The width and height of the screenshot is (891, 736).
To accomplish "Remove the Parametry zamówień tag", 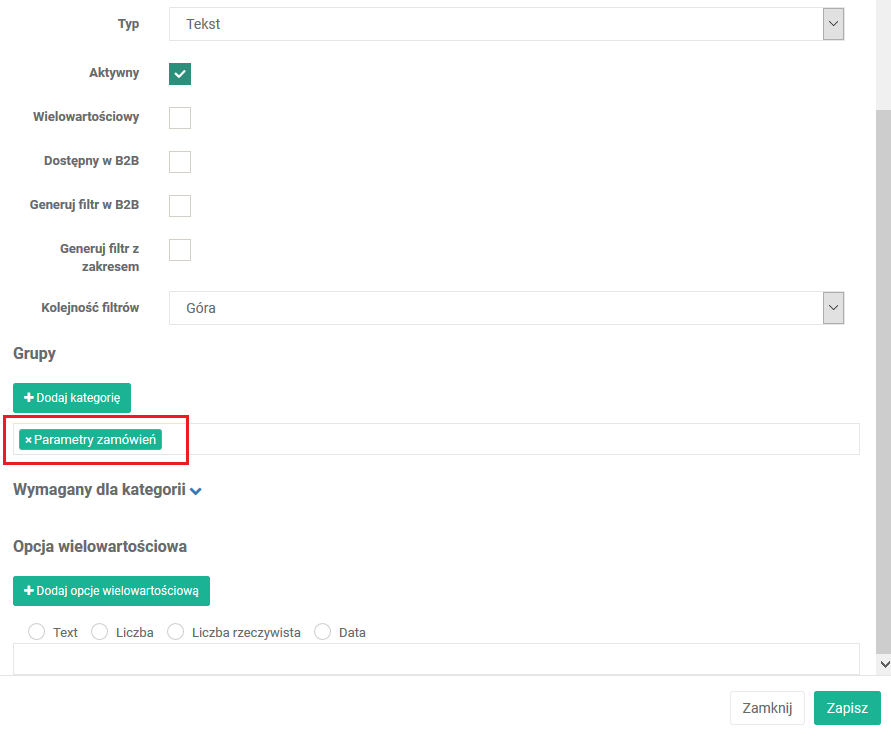I will 28,440.
